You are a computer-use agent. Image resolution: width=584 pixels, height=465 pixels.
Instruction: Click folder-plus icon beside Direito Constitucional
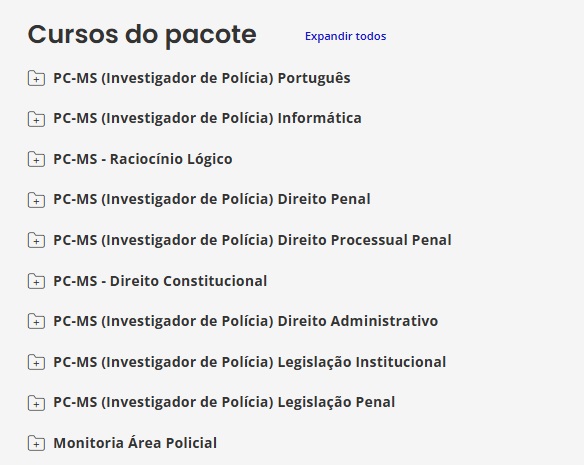pos(36,281)
